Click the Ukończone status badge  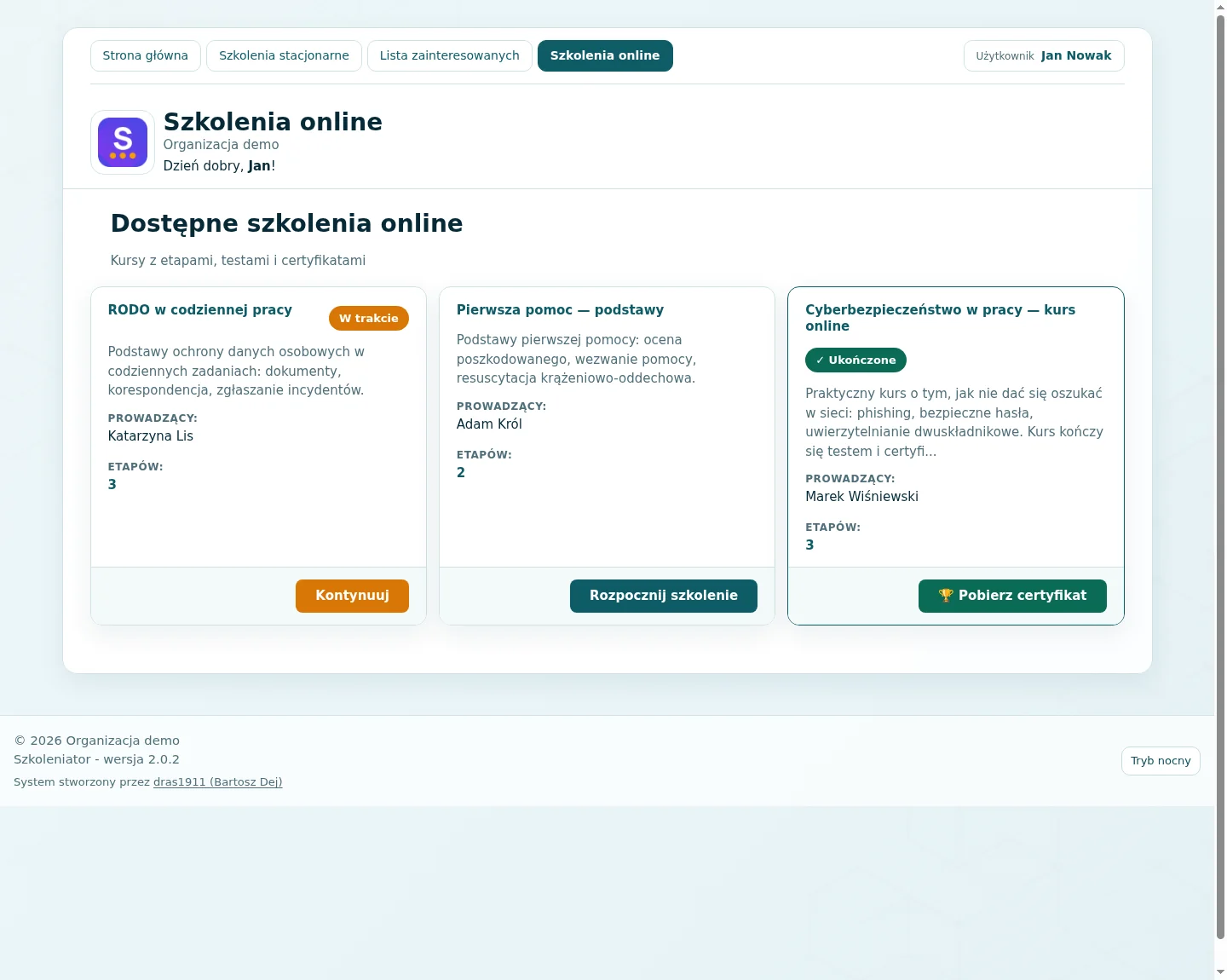click(x=855, y=360)
